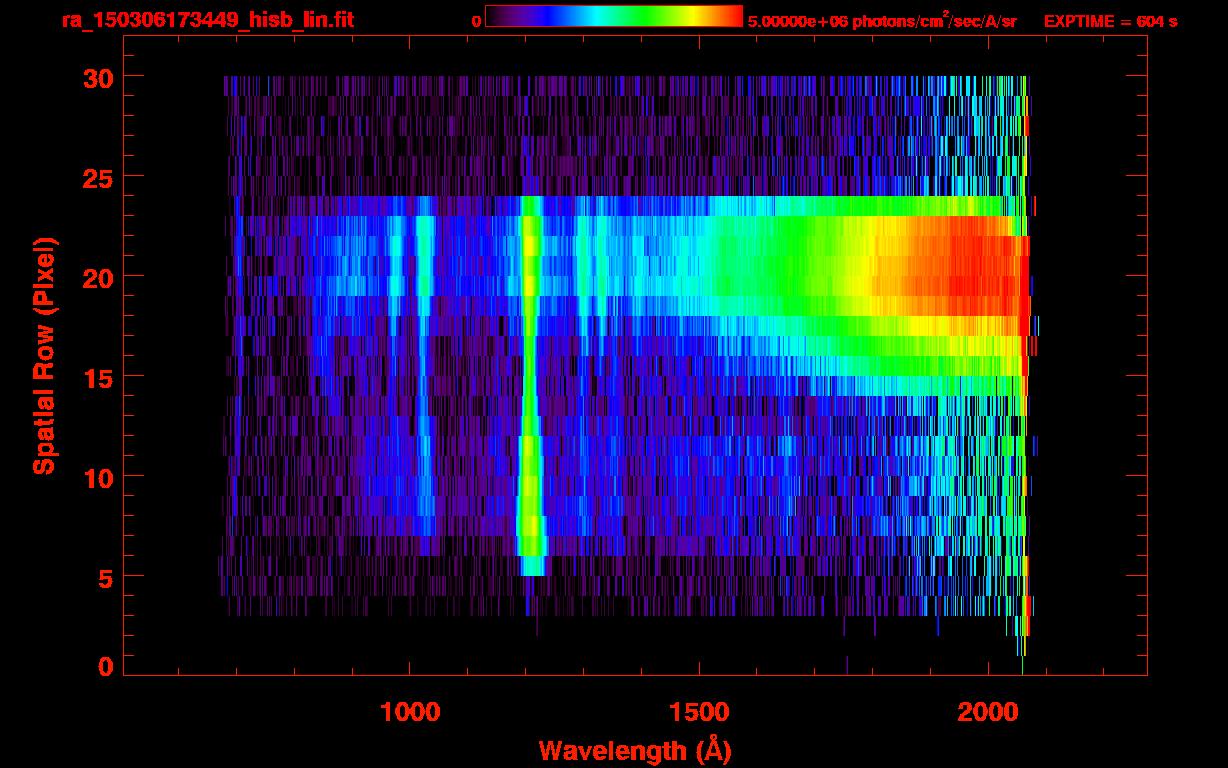Click the 5.00000e+06 photons/cm²/sec/Å/sr label
Image resolution: width=1228 pixels, height=768 pixels.
pos(882,20)
